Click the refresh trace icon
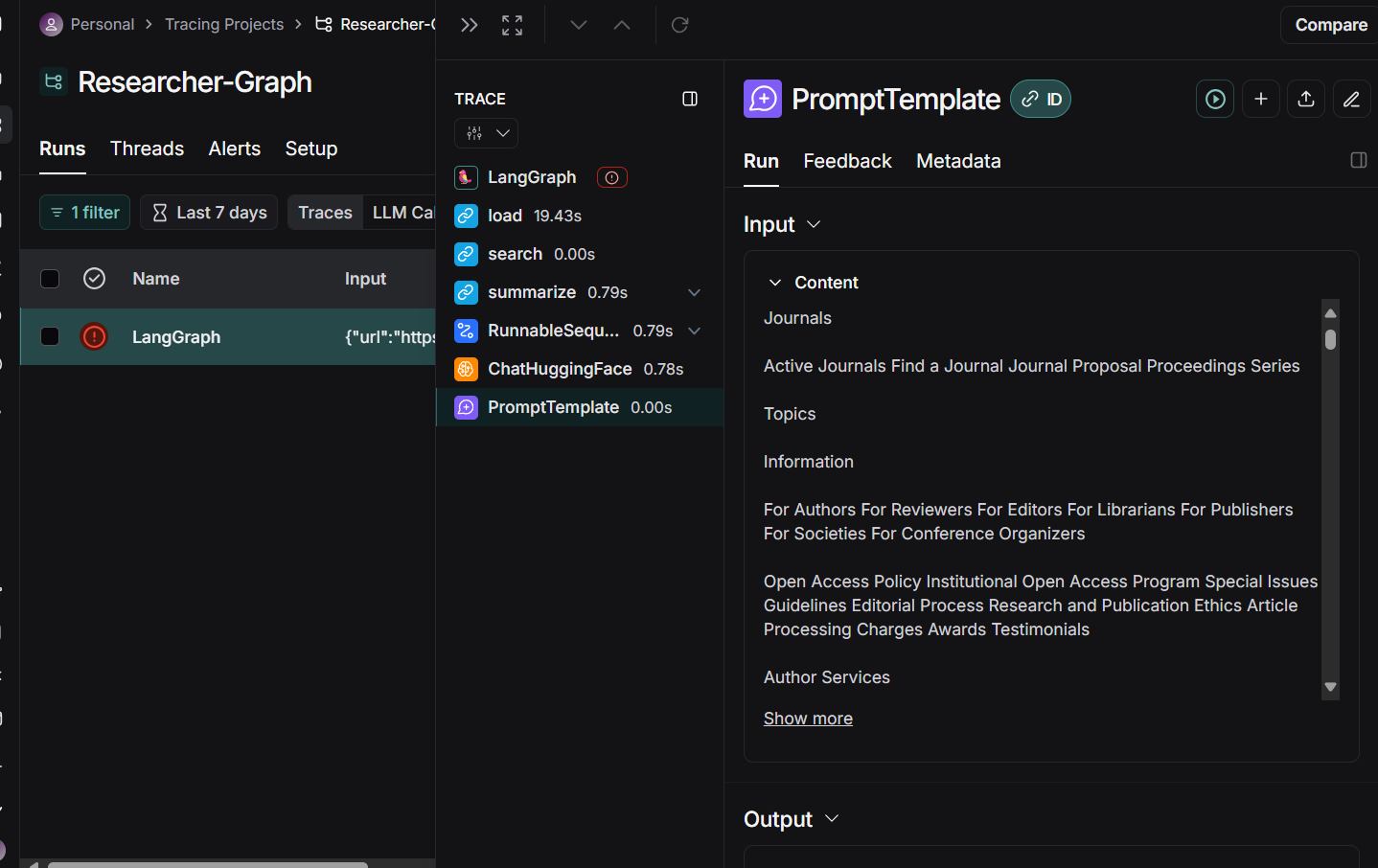 pyautogui.click(x=679, y=25)
